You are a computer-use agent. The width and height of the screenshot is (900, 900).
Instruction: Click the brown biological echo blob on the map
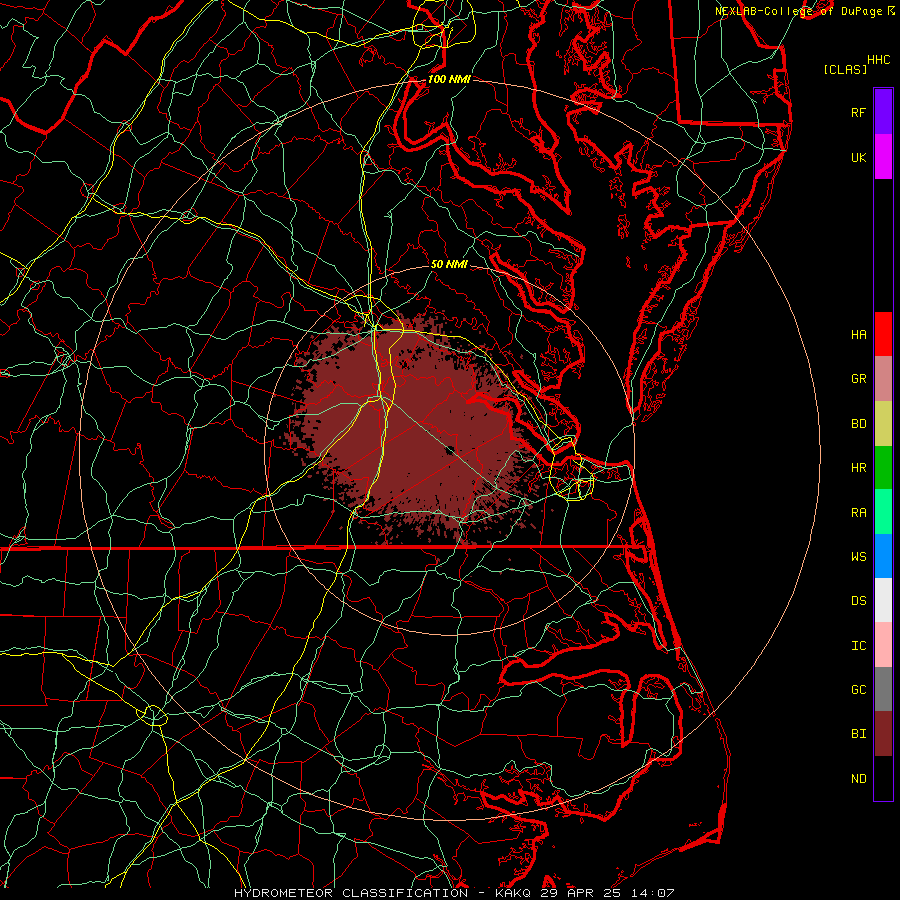pos(413,428)
